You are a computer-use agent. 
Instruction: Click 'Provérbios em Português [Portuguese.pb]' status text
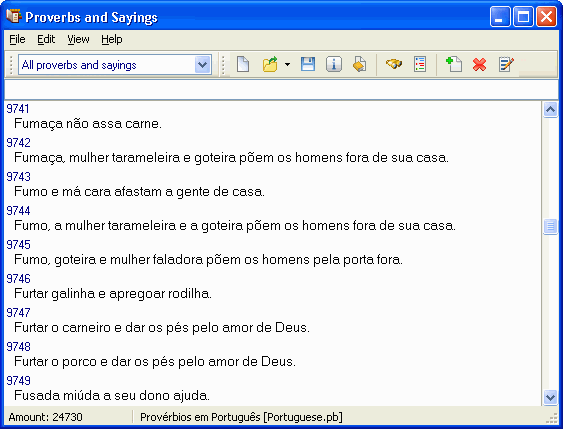click(x=241, y=417)
